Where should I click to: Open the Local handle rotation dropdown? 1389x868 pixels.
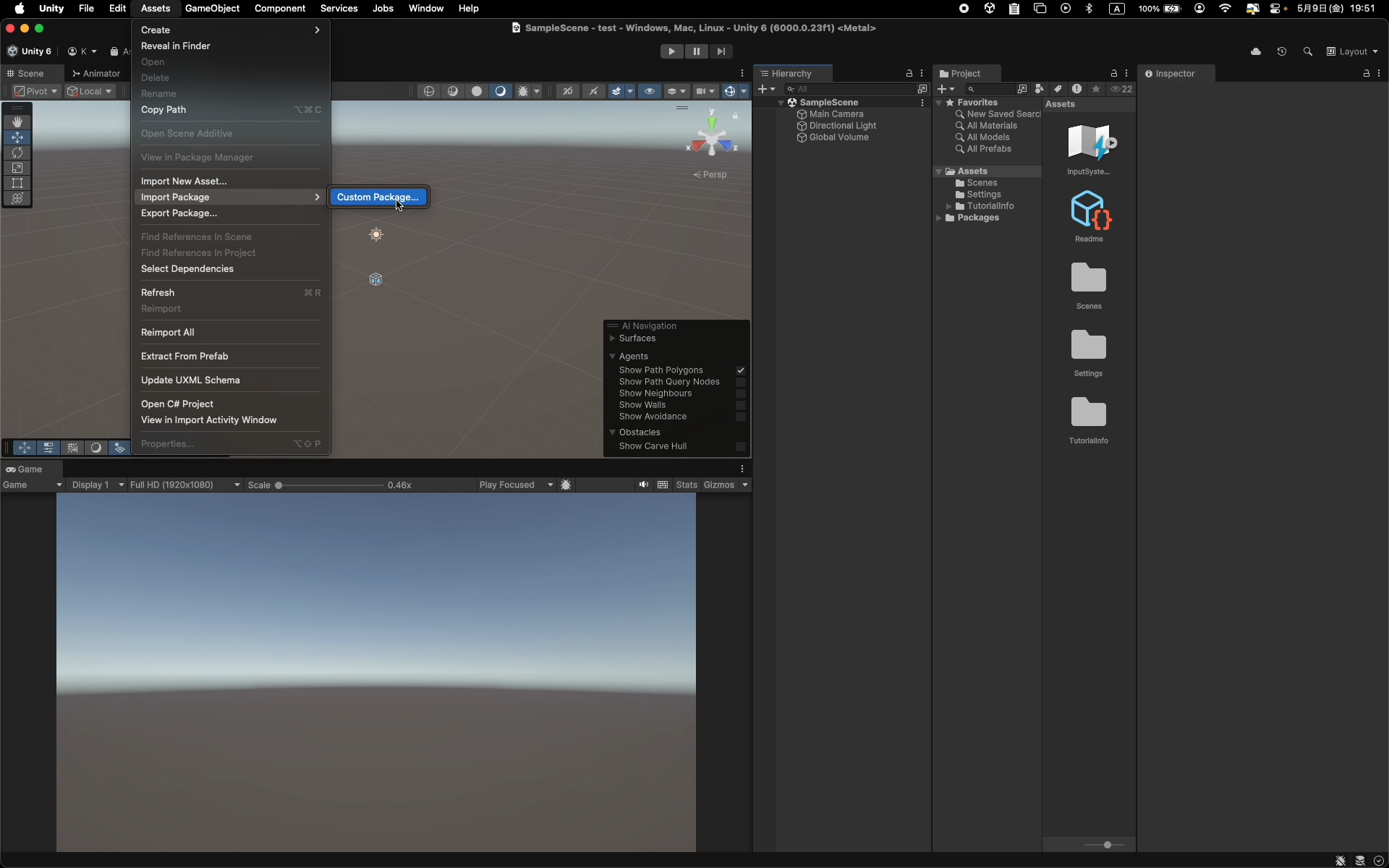(x=90, y=91)
